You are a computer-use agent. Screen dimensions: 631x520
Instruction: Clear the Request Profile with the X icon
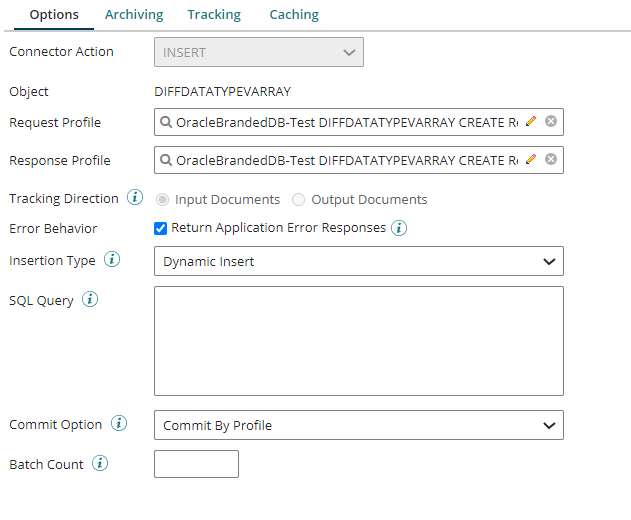pyautogui.click(x=551, y=121)
